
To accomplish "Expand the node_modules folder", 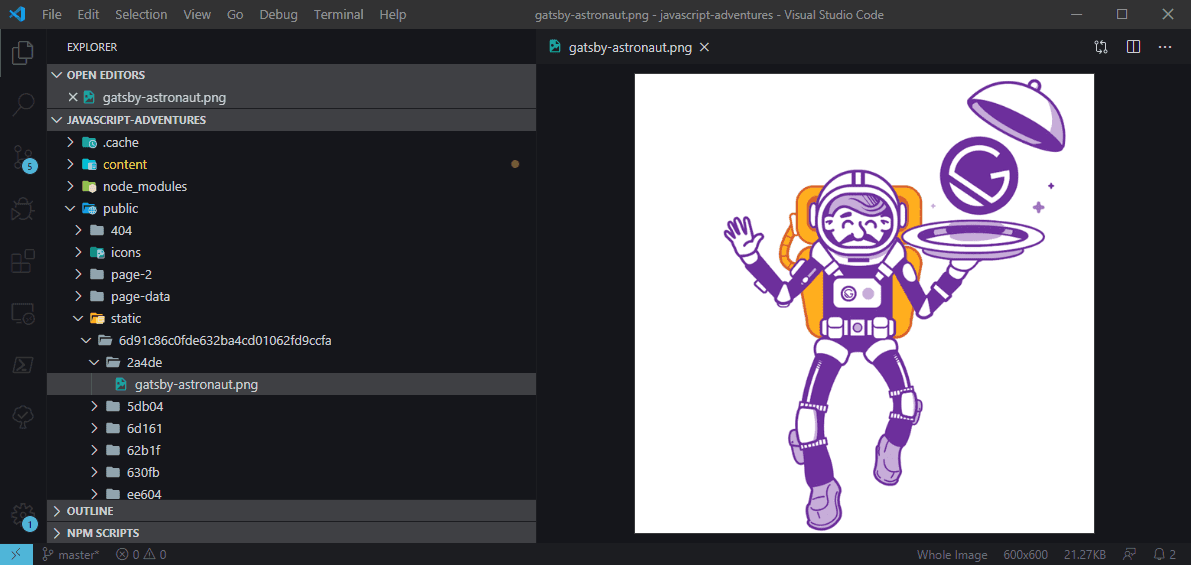I will pos(292,186).
